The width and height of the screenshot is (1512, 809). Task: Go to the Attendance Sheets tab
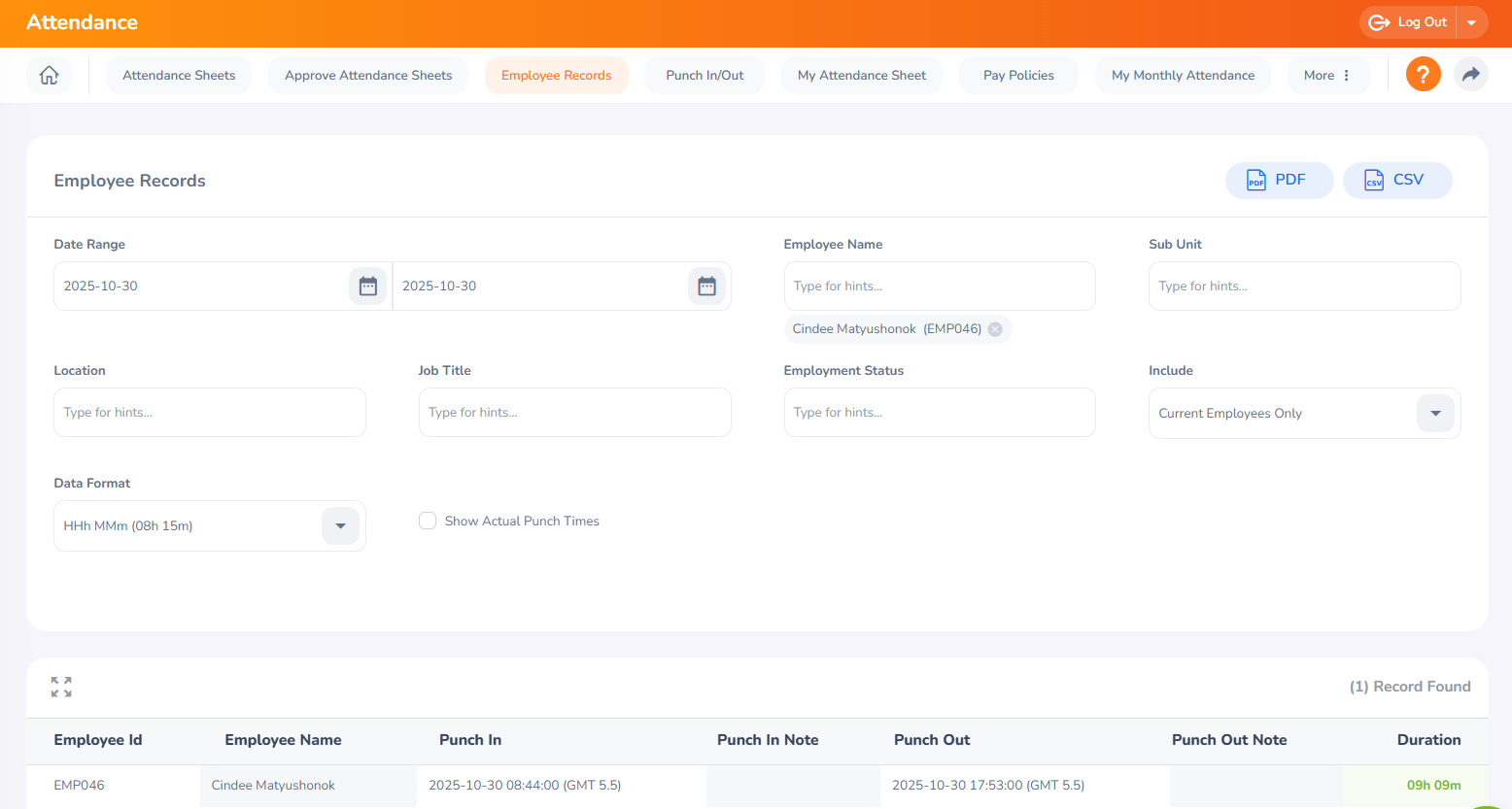[179, 75]
